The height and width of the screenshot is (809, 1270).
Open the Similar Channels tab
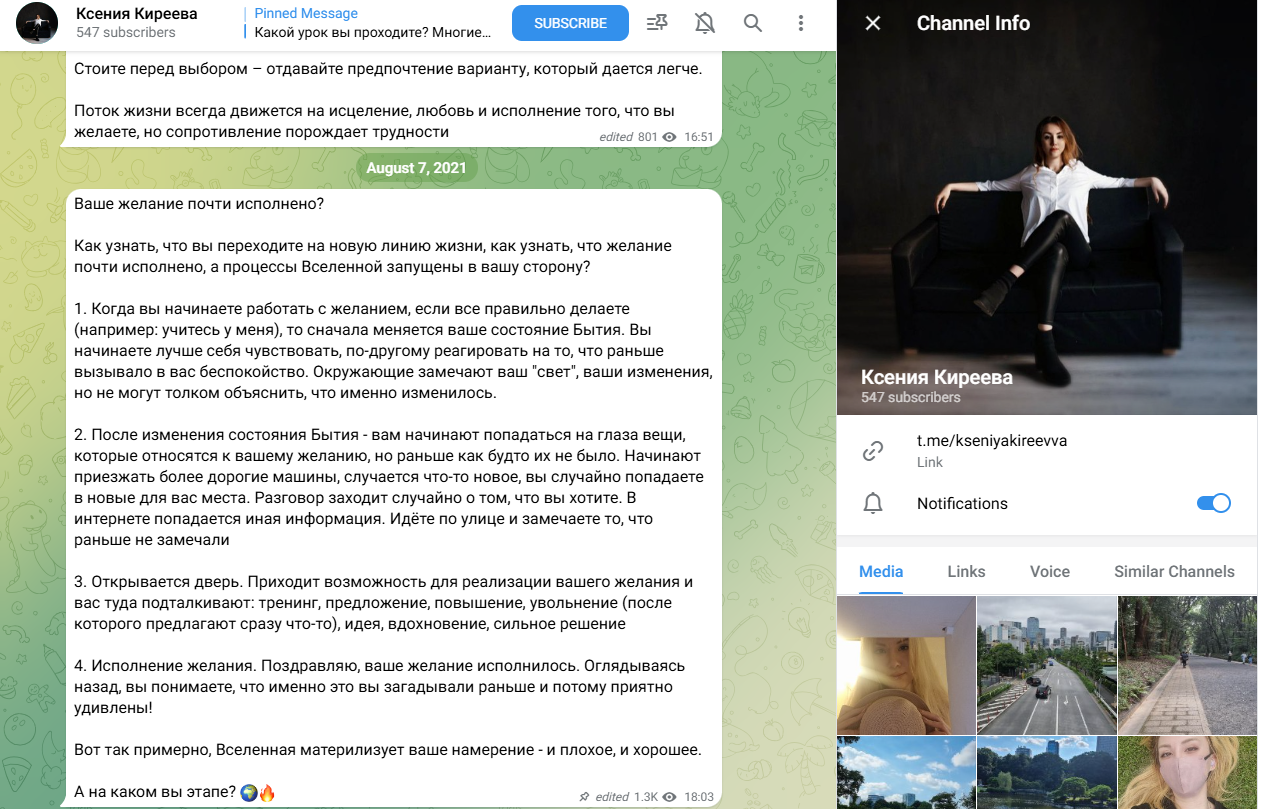point(1174,572)
